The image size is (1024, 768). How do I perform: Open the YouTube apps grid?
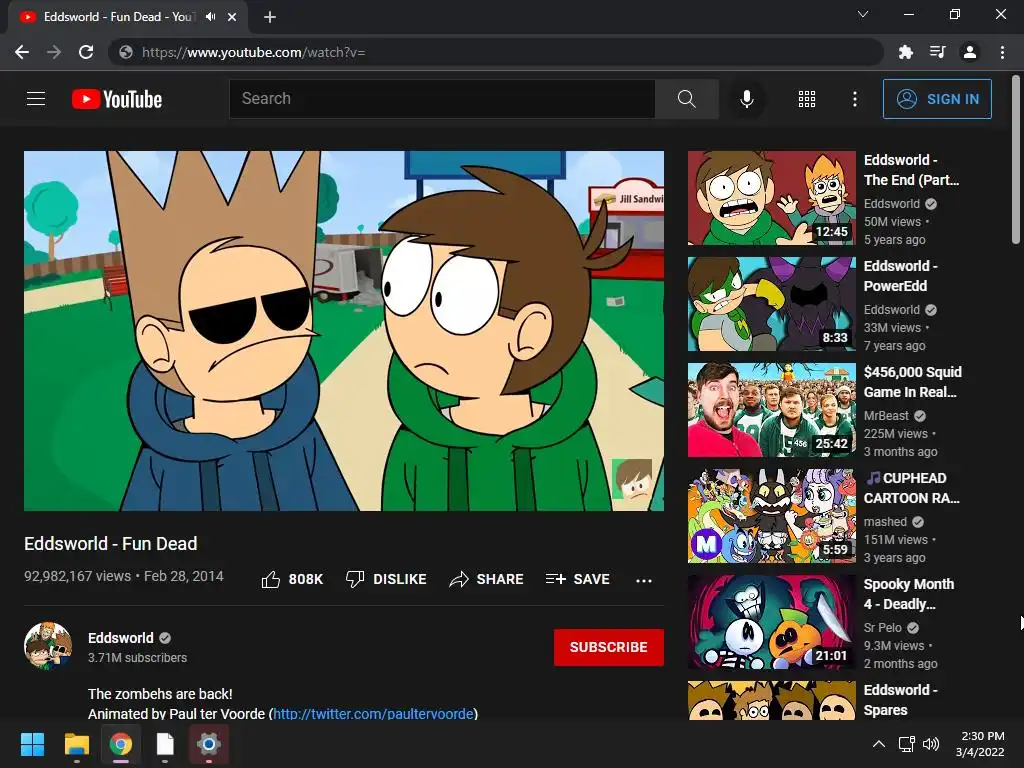click(x=807, y=99)
